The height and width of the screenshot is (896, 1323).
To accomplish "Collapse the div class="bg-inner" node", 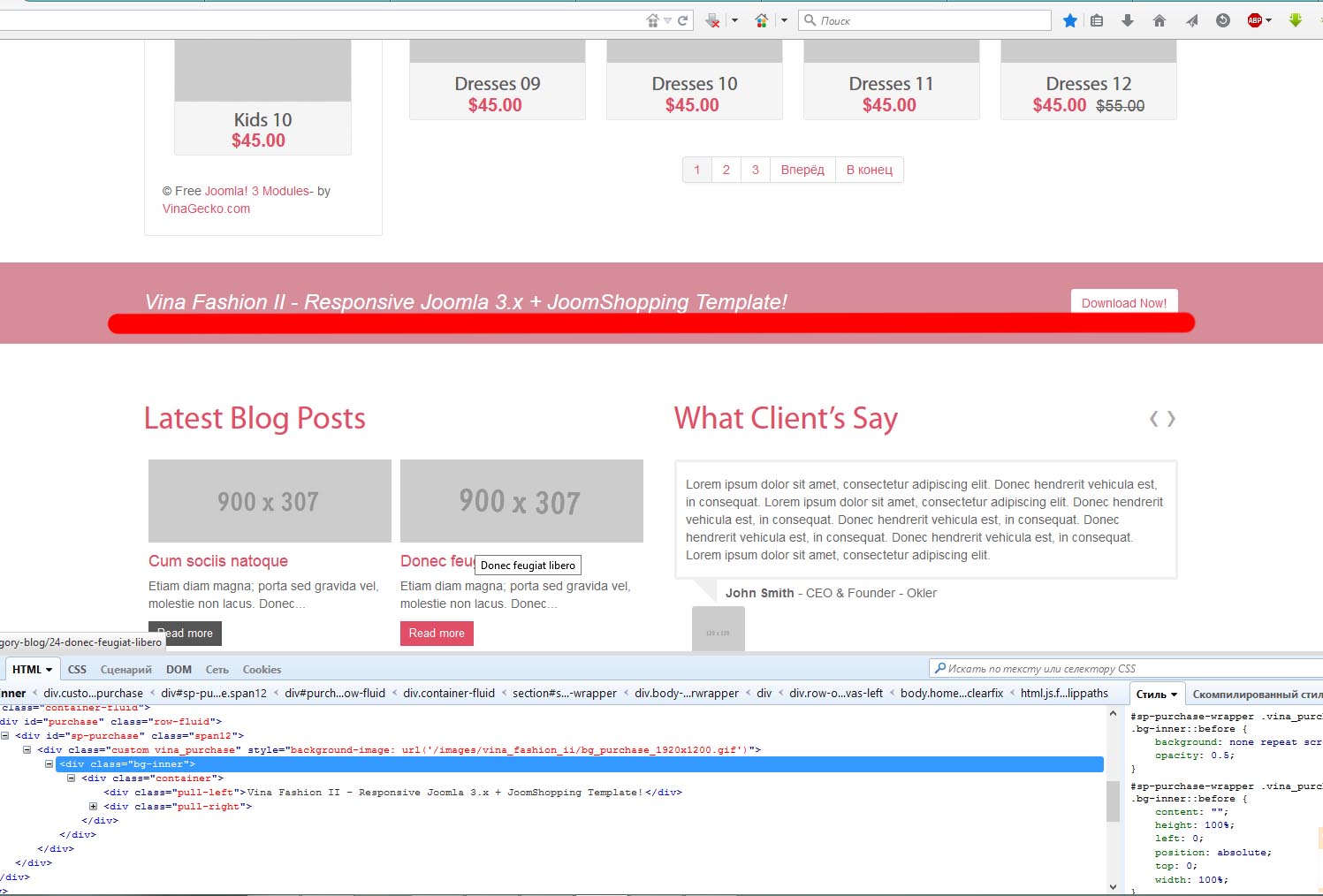I will pyautogui.click(x=49, y=764).
